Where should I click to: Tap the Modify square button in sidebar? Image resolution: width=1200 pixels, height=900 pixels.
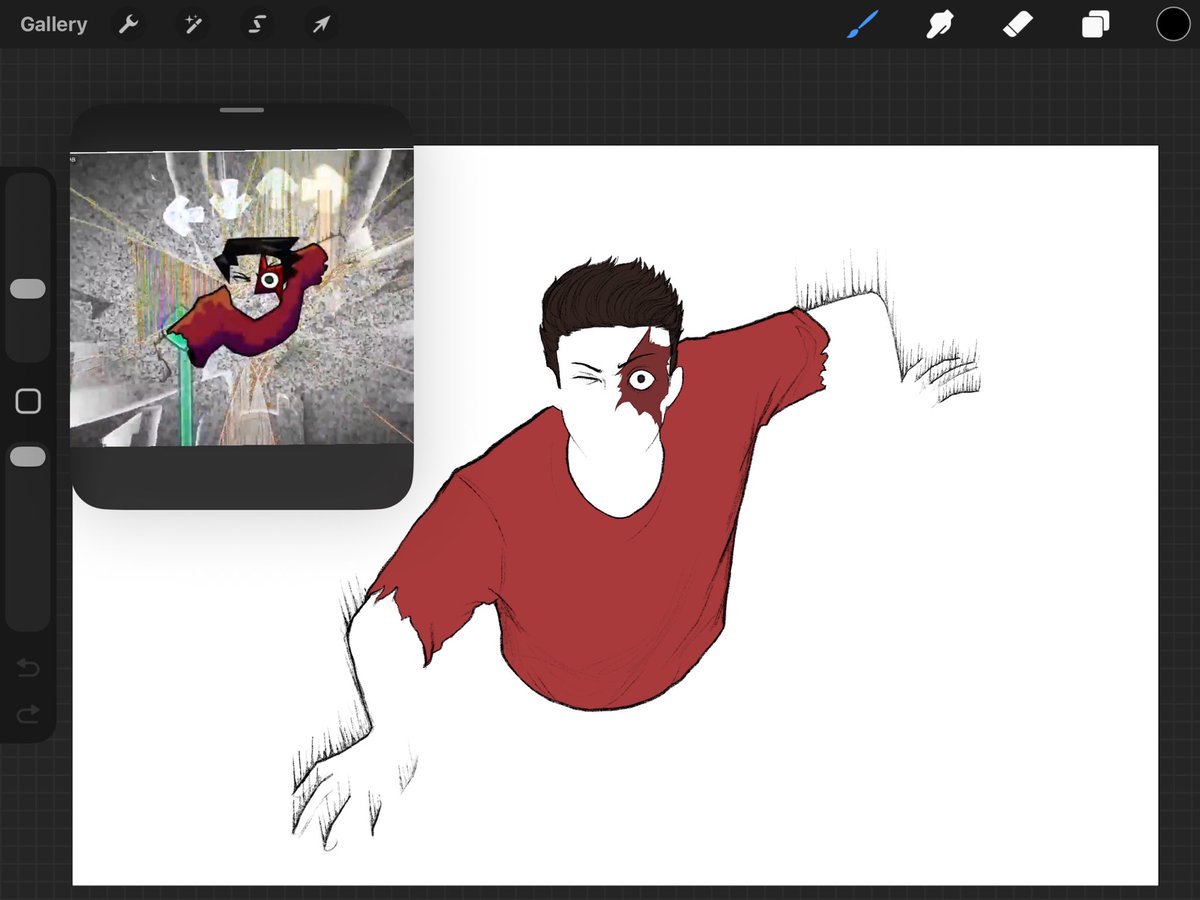28,402
